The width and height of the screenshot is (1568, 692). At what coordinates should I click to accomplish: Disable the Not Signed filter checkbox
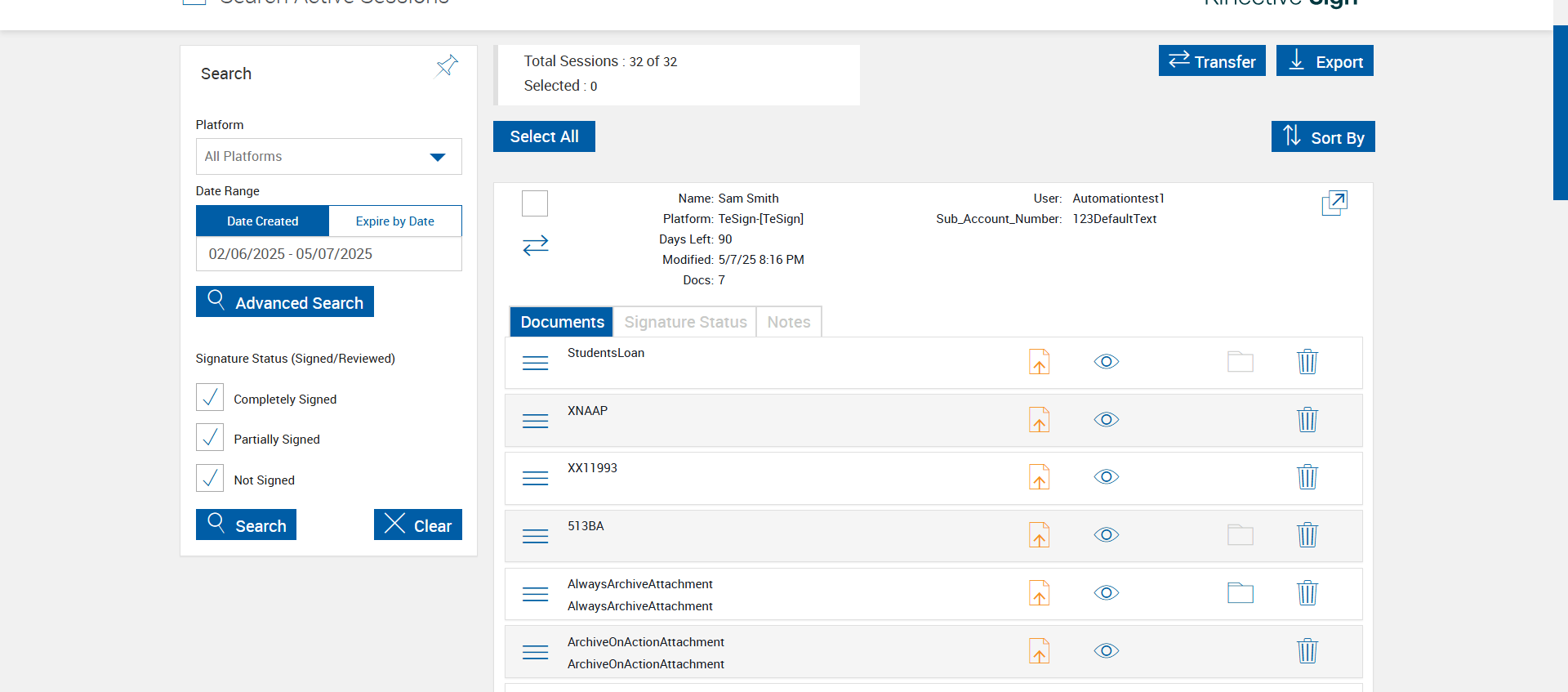click(210, 478)
